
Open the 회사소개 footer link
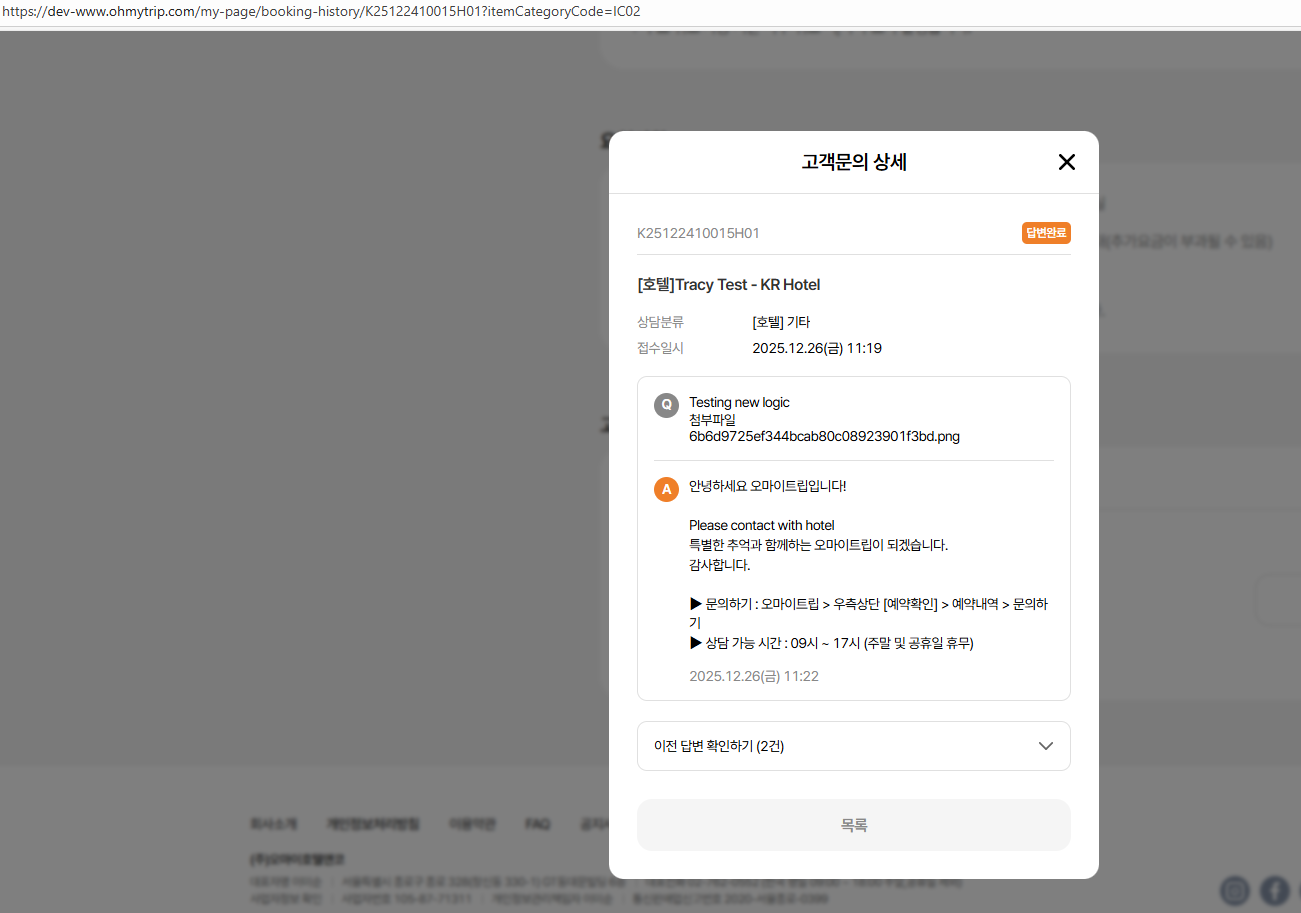pyautogui.click(x=273, y=825)
